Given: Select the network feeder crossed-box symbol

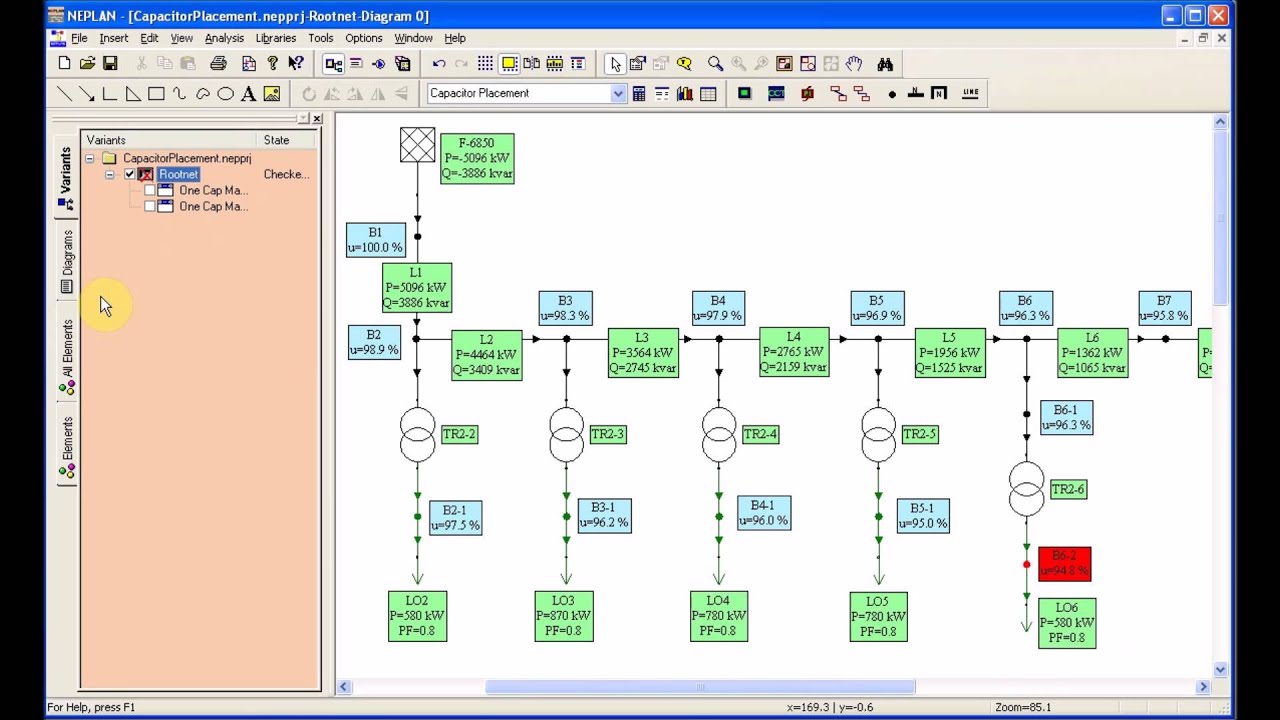Looking at the screenshot, I should click(x=417, y=145).
